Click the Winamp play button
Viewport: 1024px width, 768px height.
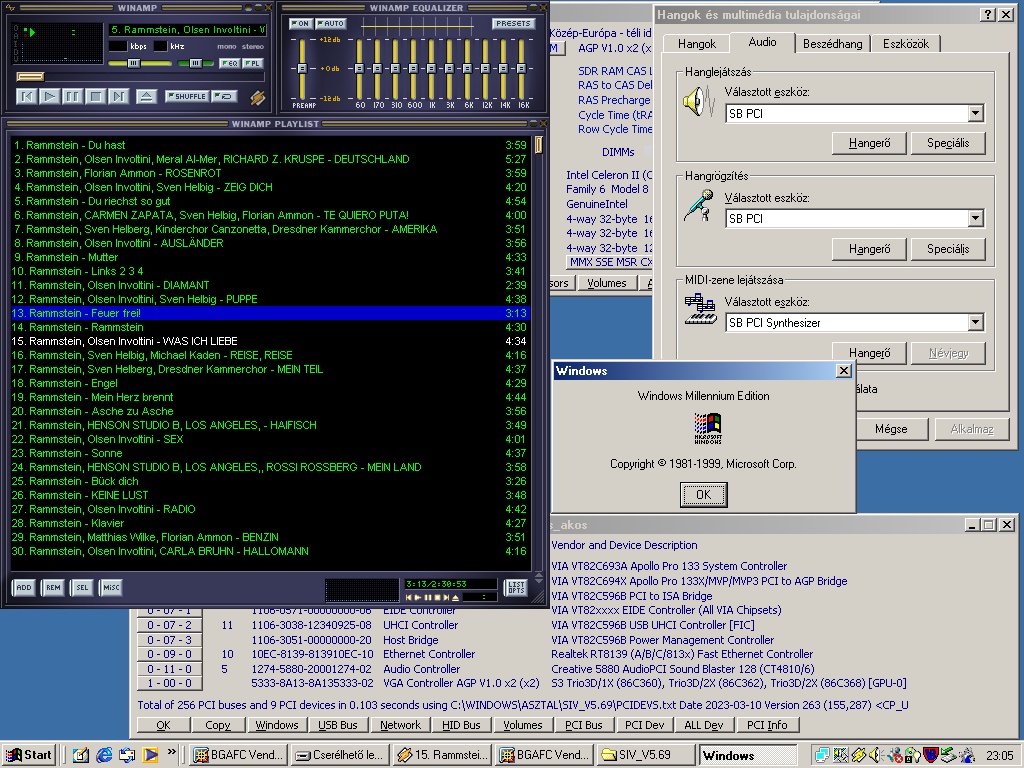(50, 96)
